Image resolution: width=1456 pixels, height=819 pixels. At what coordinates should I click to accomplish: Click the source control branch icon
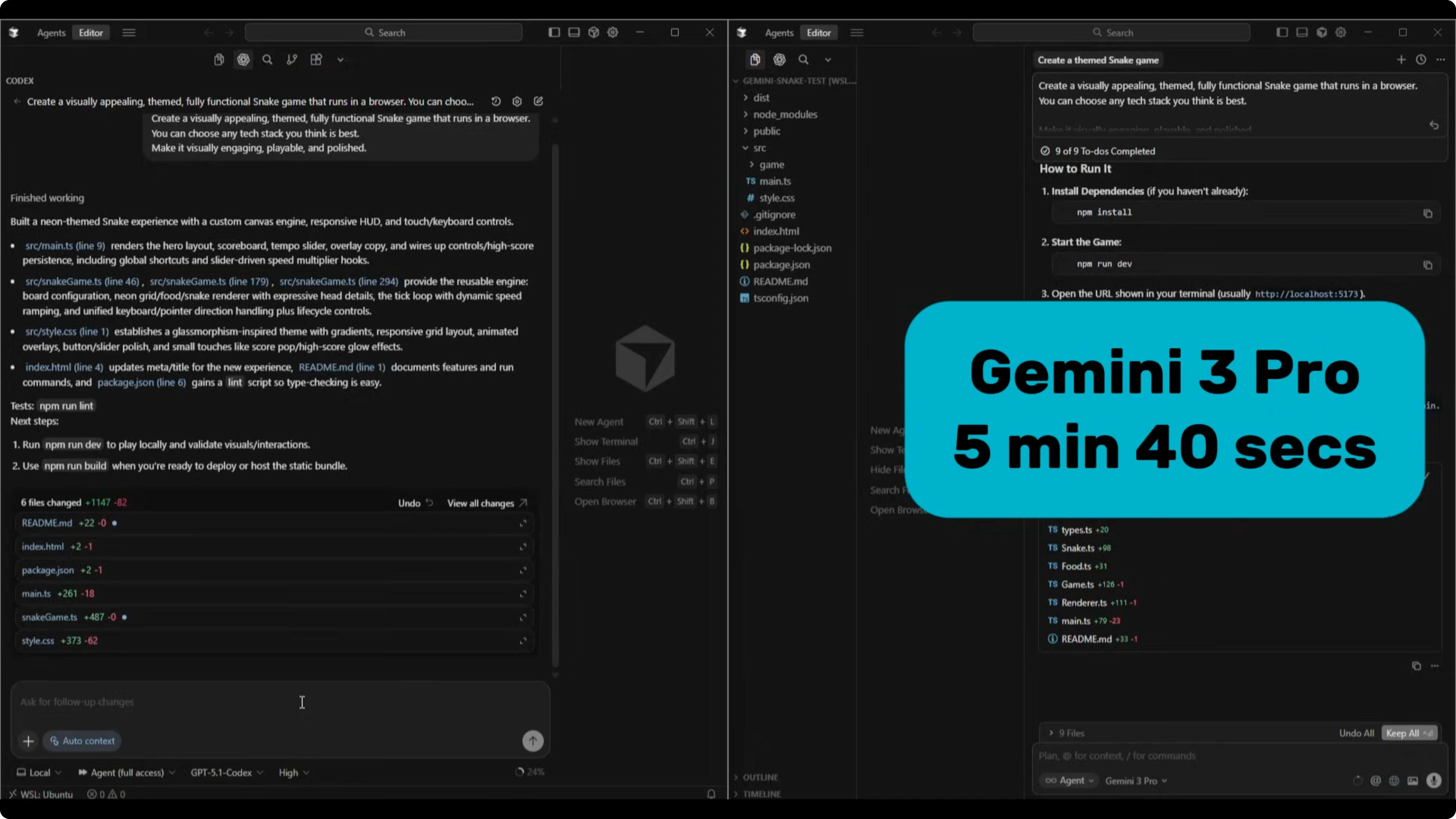(x=292, y=59)
